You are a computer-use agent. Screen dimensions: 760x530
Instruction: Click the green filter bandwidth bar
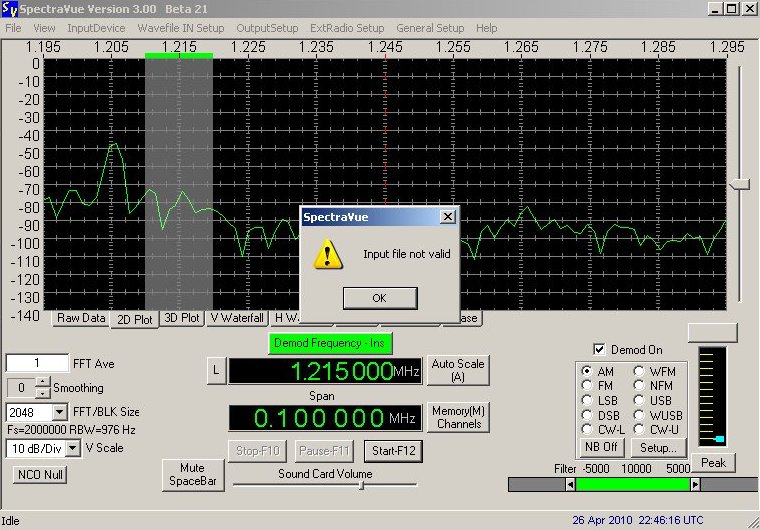pyautogui.click(x=633, y=484)
